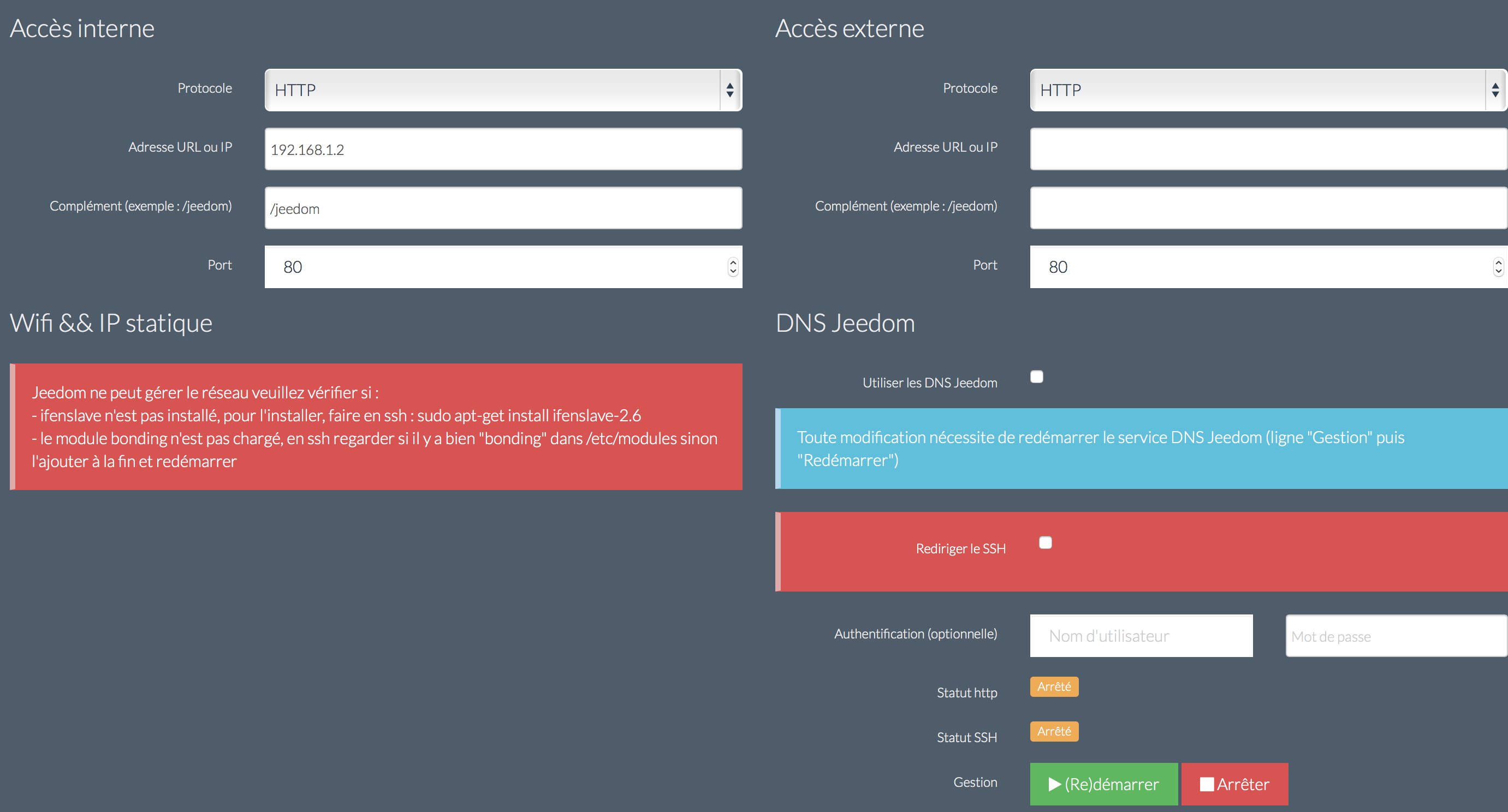Toggle the Rediriger le SSH checkbox
This screenshot has width=1508, height=812.
point(1046,543)
